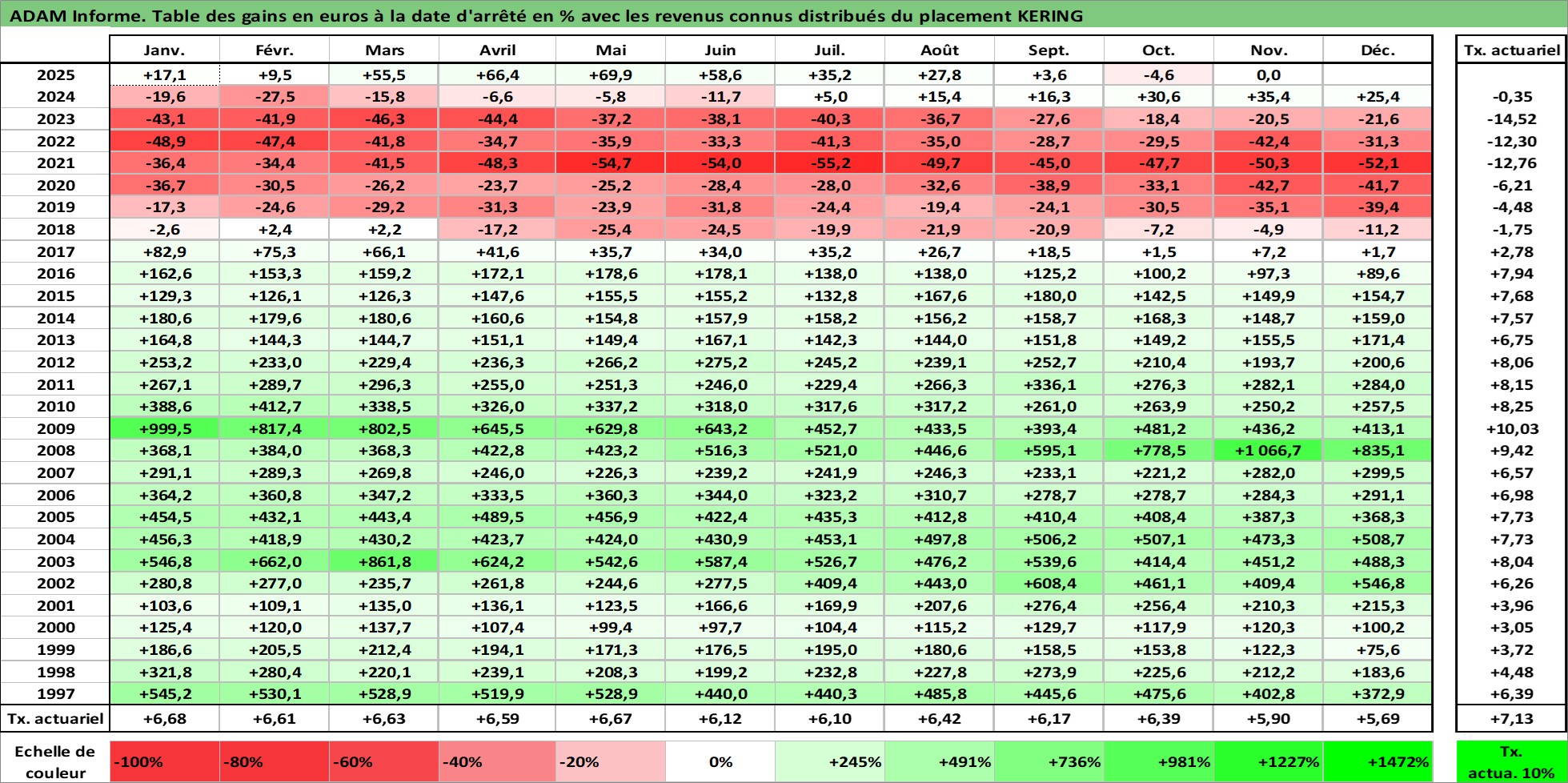This screenshot has width=1568, height=783.
Task: Select the -54,7 cell in 2021
Action: (611, 163)
